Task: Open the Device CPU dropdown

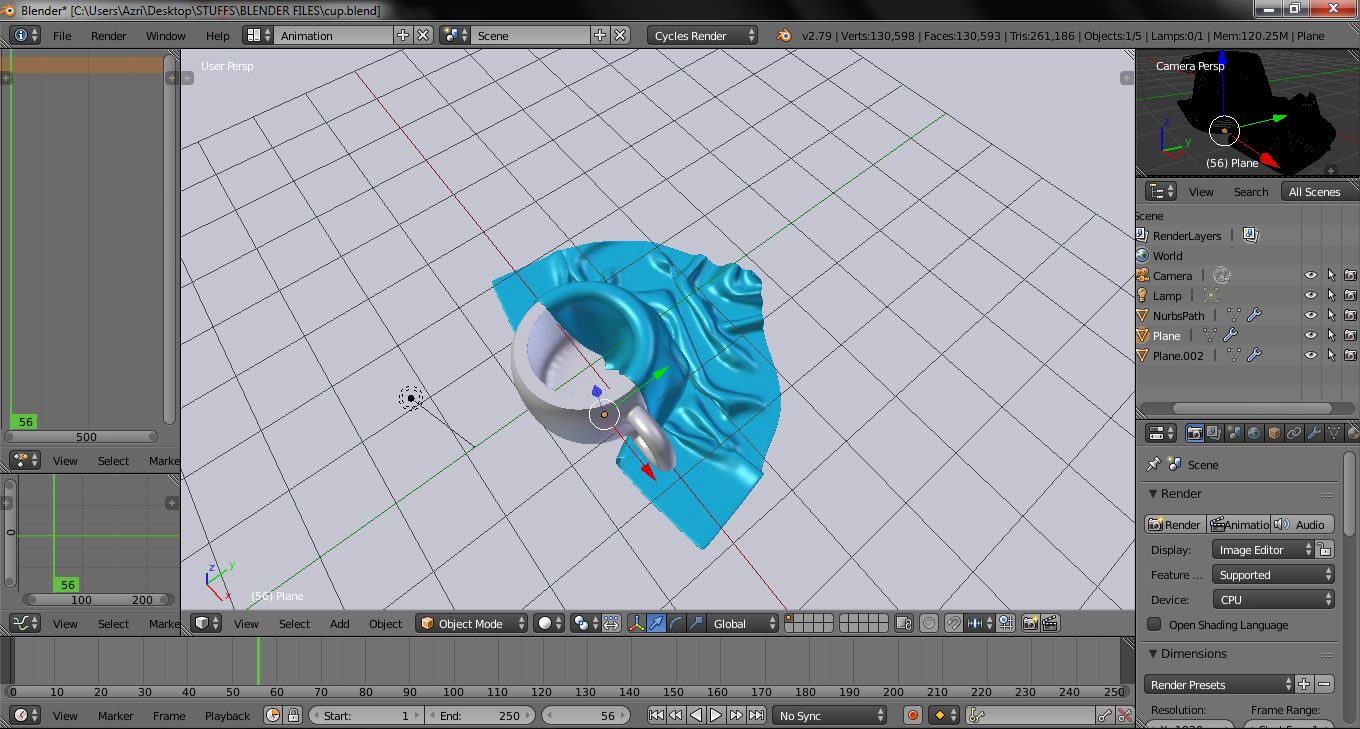Action: (x=1273, y=599)
